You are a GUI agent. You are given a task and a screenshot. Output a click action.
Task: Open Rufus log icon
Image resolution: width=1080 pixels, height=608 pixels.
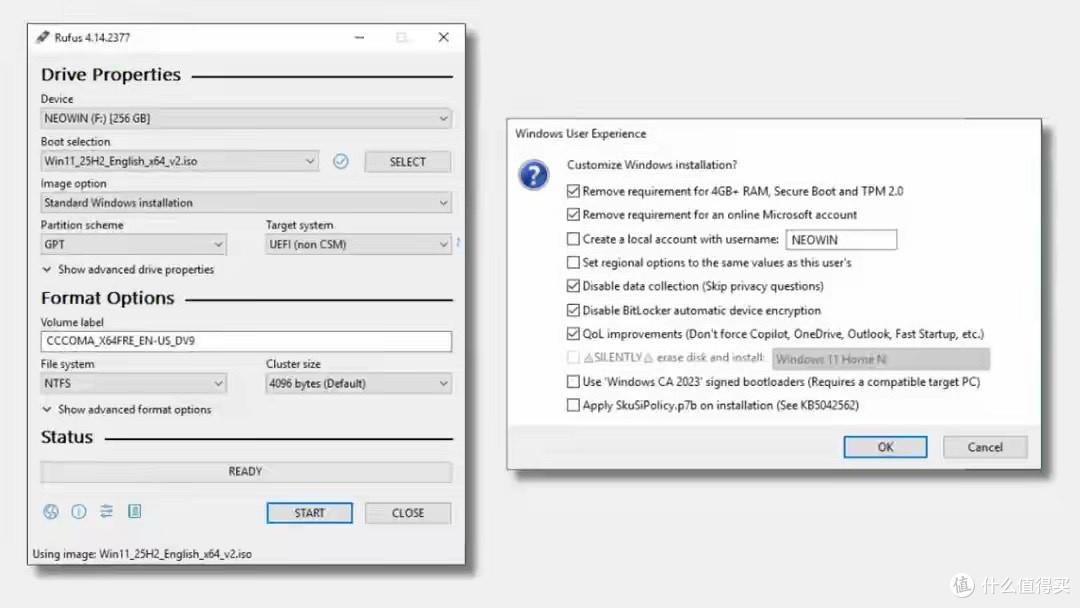pos(134,511)
